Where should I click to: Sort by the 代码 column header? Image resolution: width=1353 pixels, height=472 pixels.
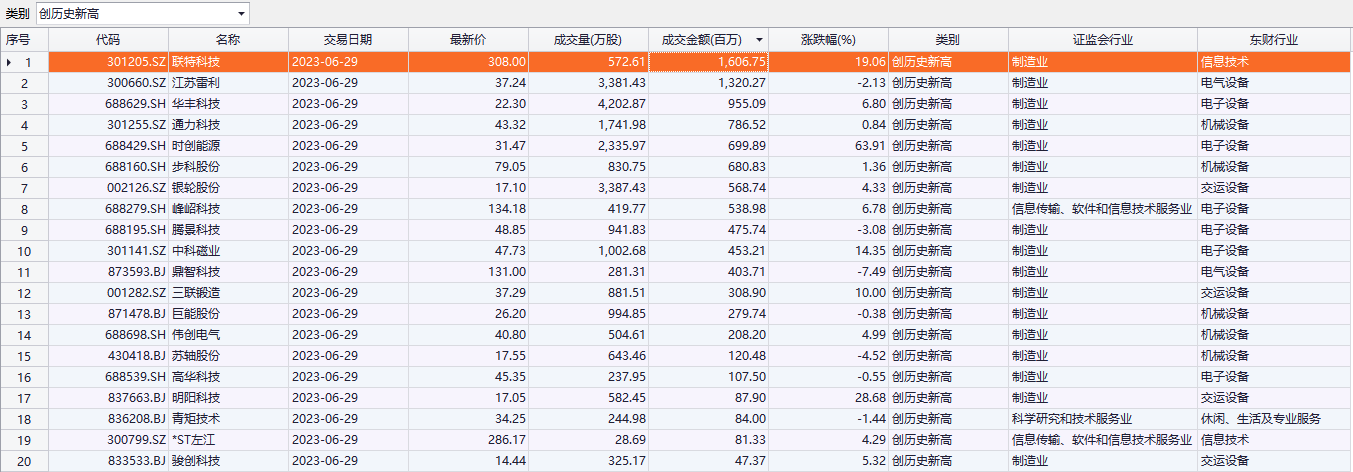click(108, 40)
